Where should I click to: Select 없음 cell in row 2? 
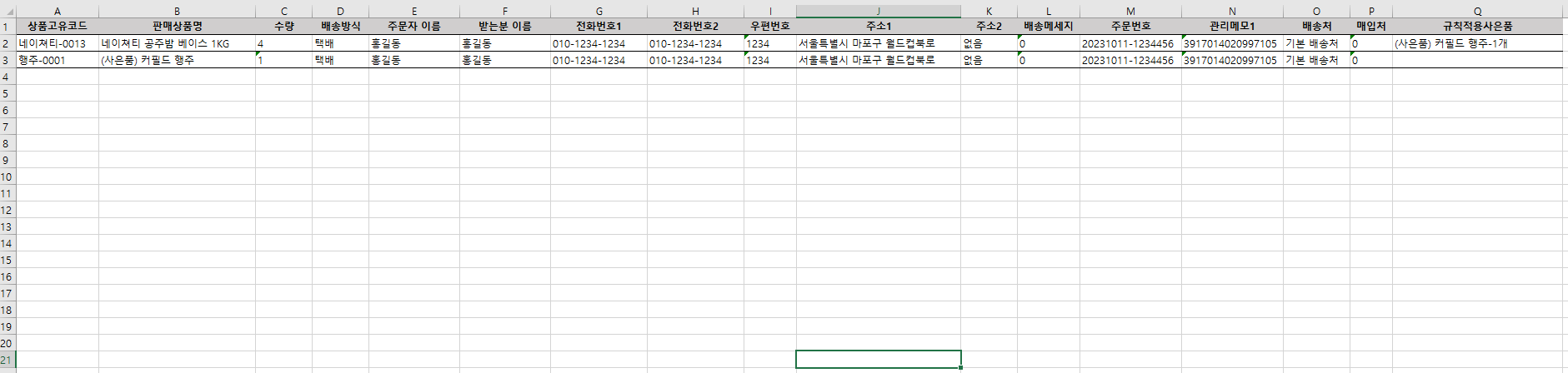coord(989,43)
